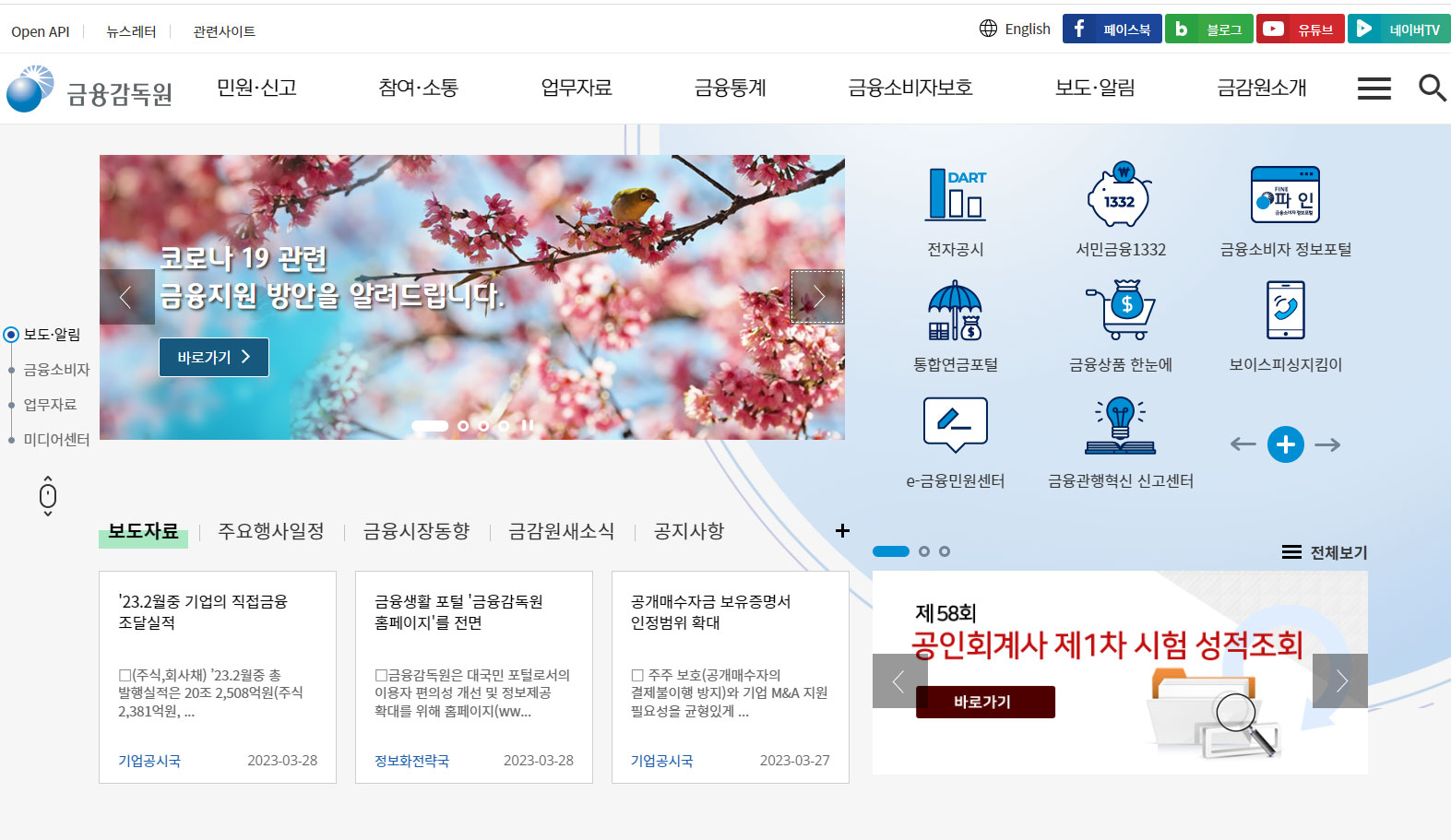The image size is (1451, 840).
Task: Open the 통합연금포털 umbrella icon
Action: pyautogui.click(x=955, y=311)
